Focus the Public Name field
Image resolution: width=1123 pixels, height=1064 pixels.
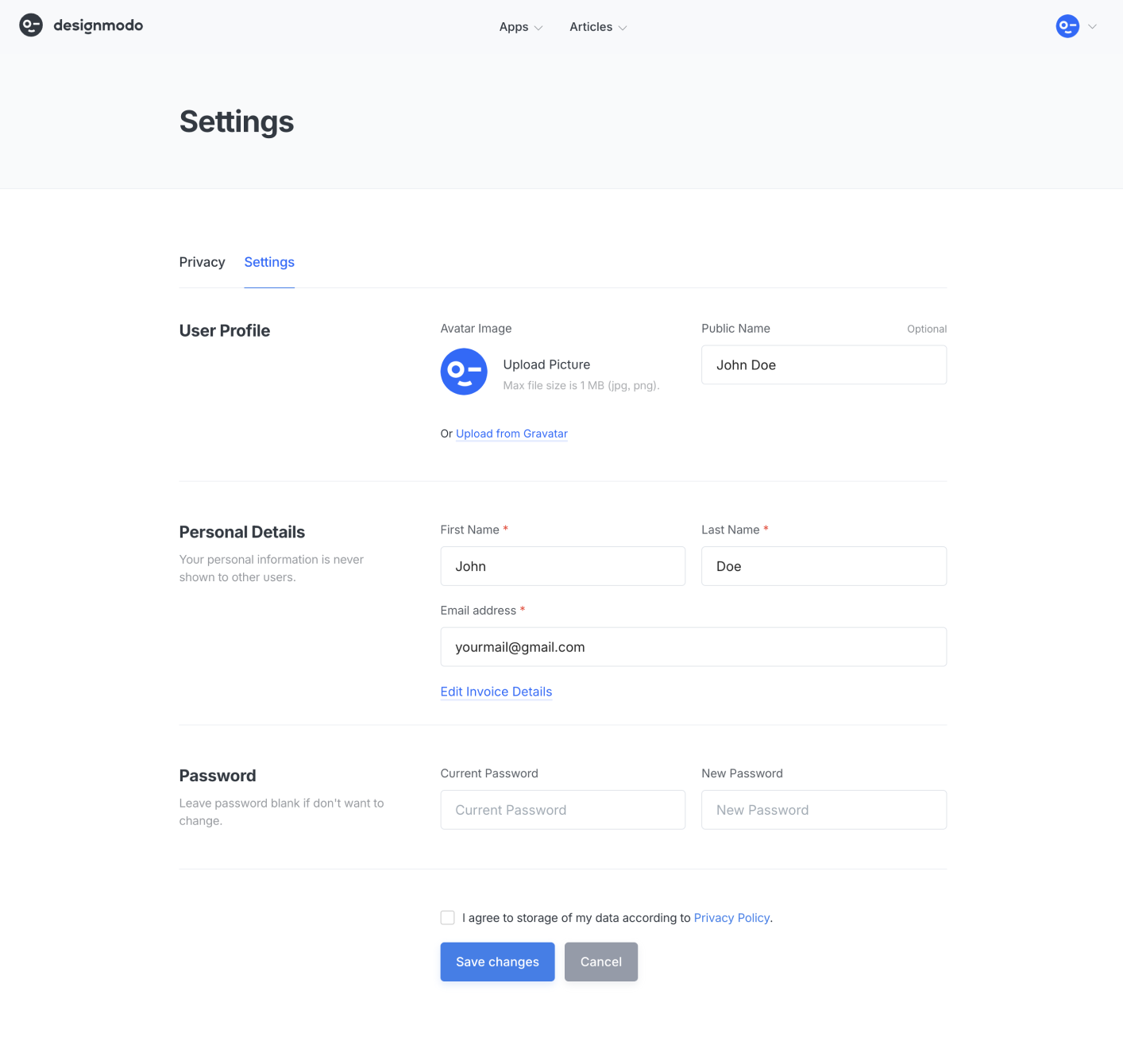[824, 365]
